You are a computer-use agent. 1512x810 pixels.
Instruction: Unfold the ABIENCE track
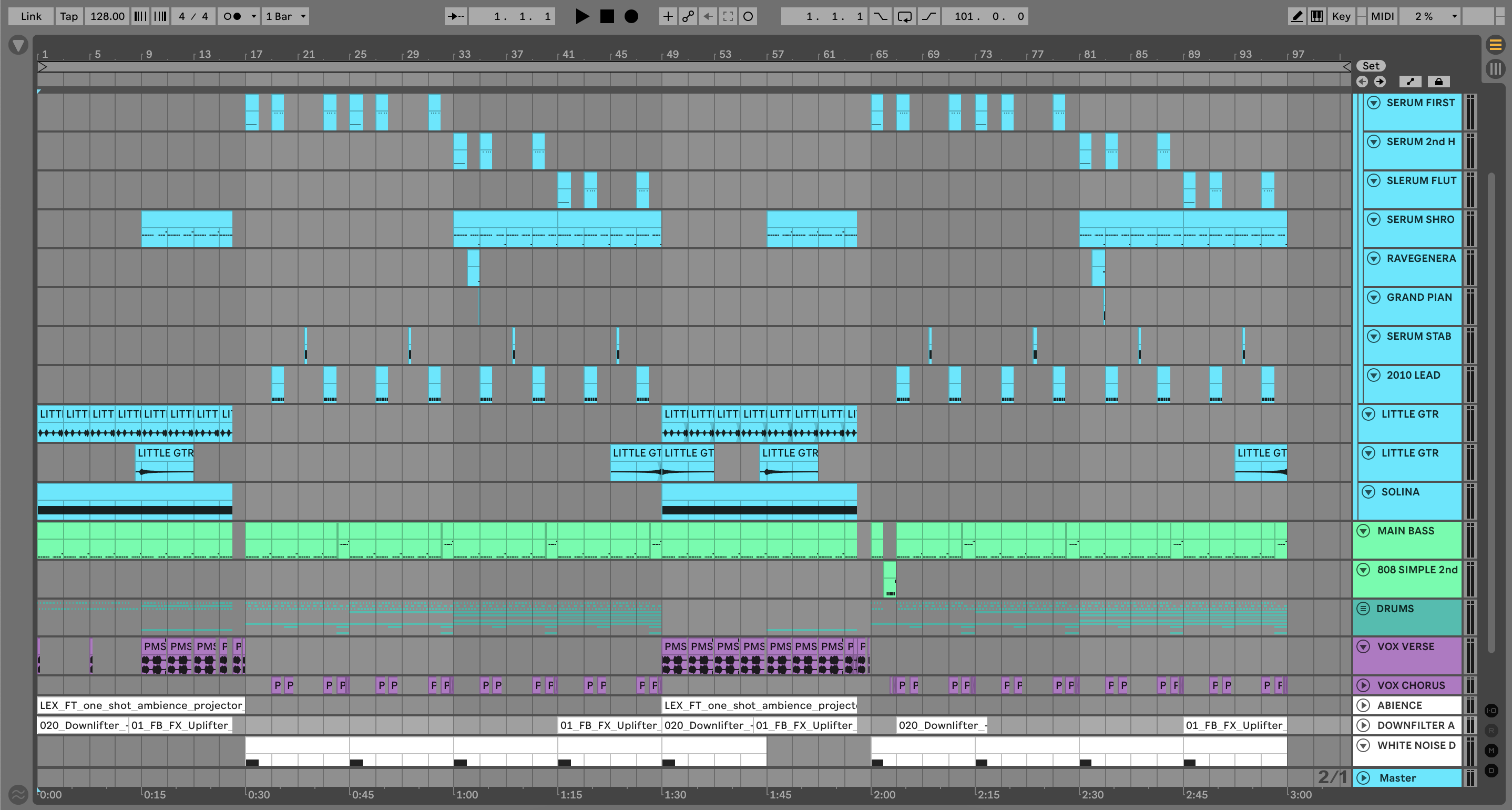coord(1364,705)
